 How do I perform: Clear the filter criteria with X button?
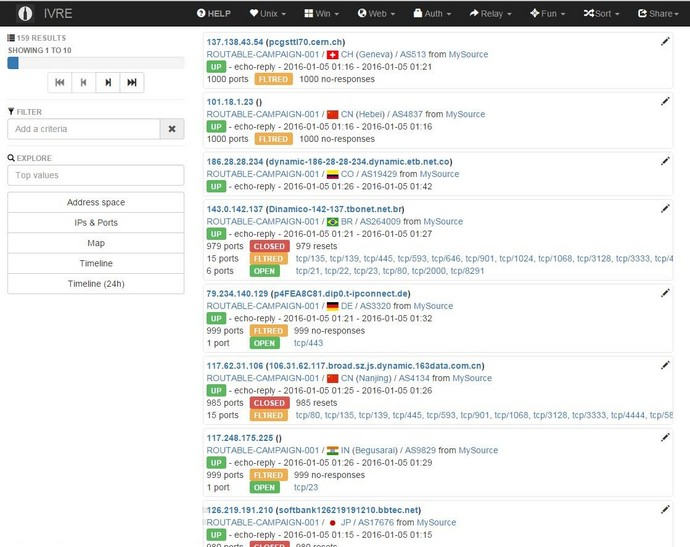click(172, 129)
